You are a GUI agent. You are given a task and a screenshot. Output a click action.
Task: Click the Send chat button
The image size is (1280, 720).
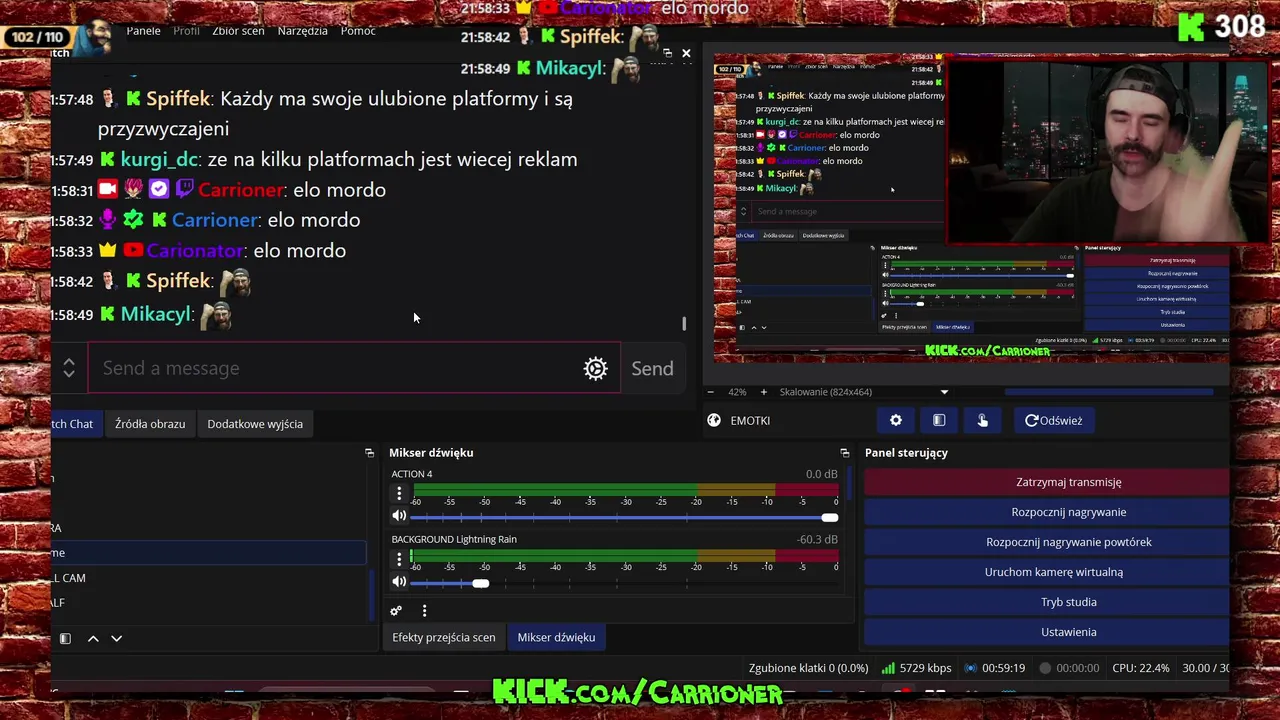[x=652, y=369]
